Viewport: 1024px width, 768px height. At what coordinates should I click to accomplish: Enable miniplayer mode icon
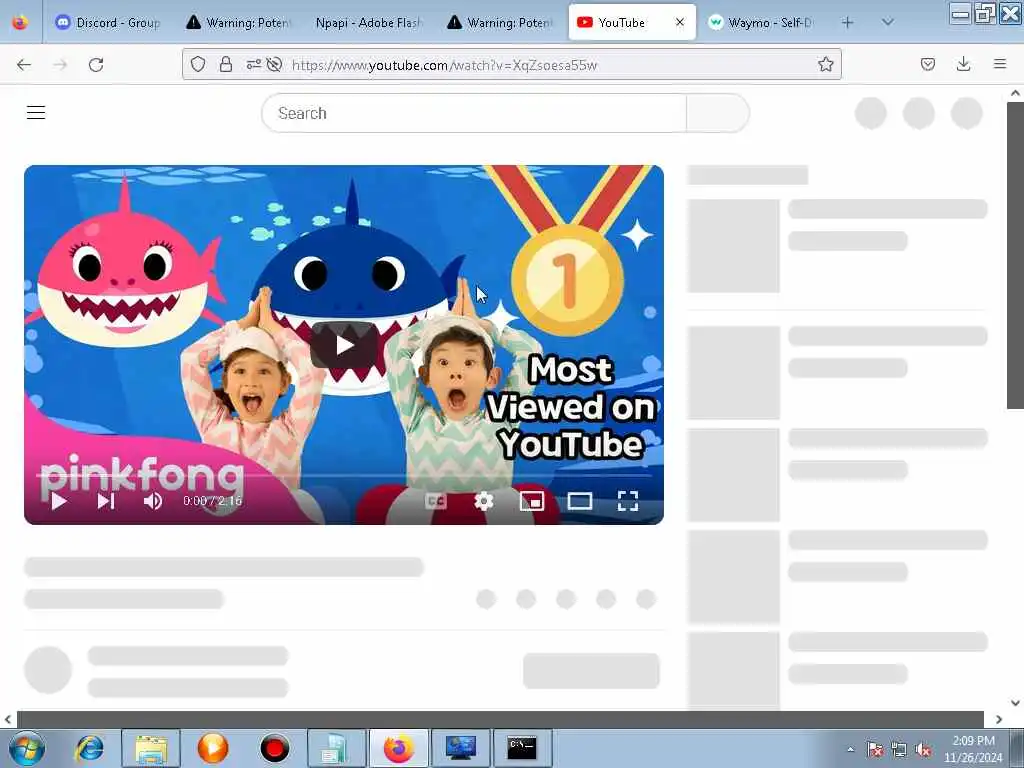(x=532, y=502)
